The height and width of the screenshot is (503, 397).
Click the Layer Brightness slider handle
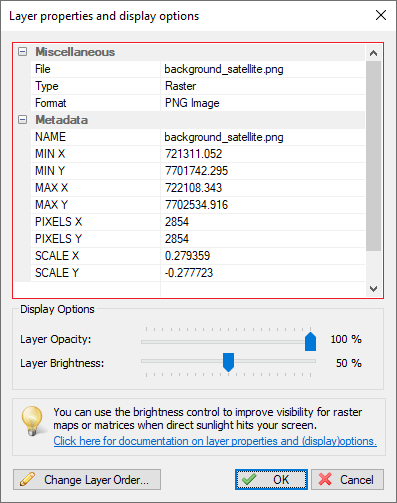tap(228, 362)
